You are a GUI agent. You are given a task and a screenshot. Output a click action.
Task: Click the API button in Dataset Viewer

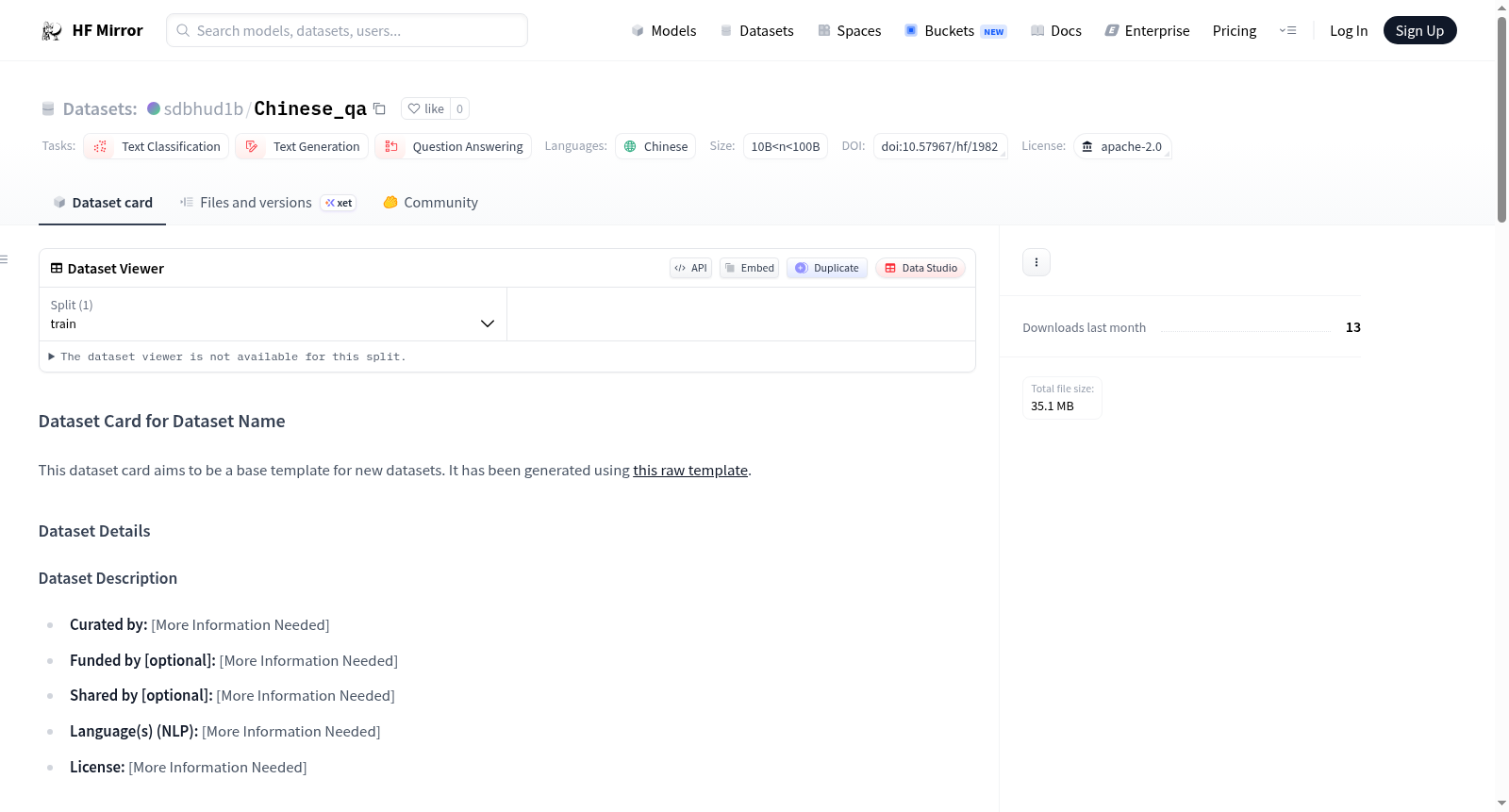coord(690,268)
